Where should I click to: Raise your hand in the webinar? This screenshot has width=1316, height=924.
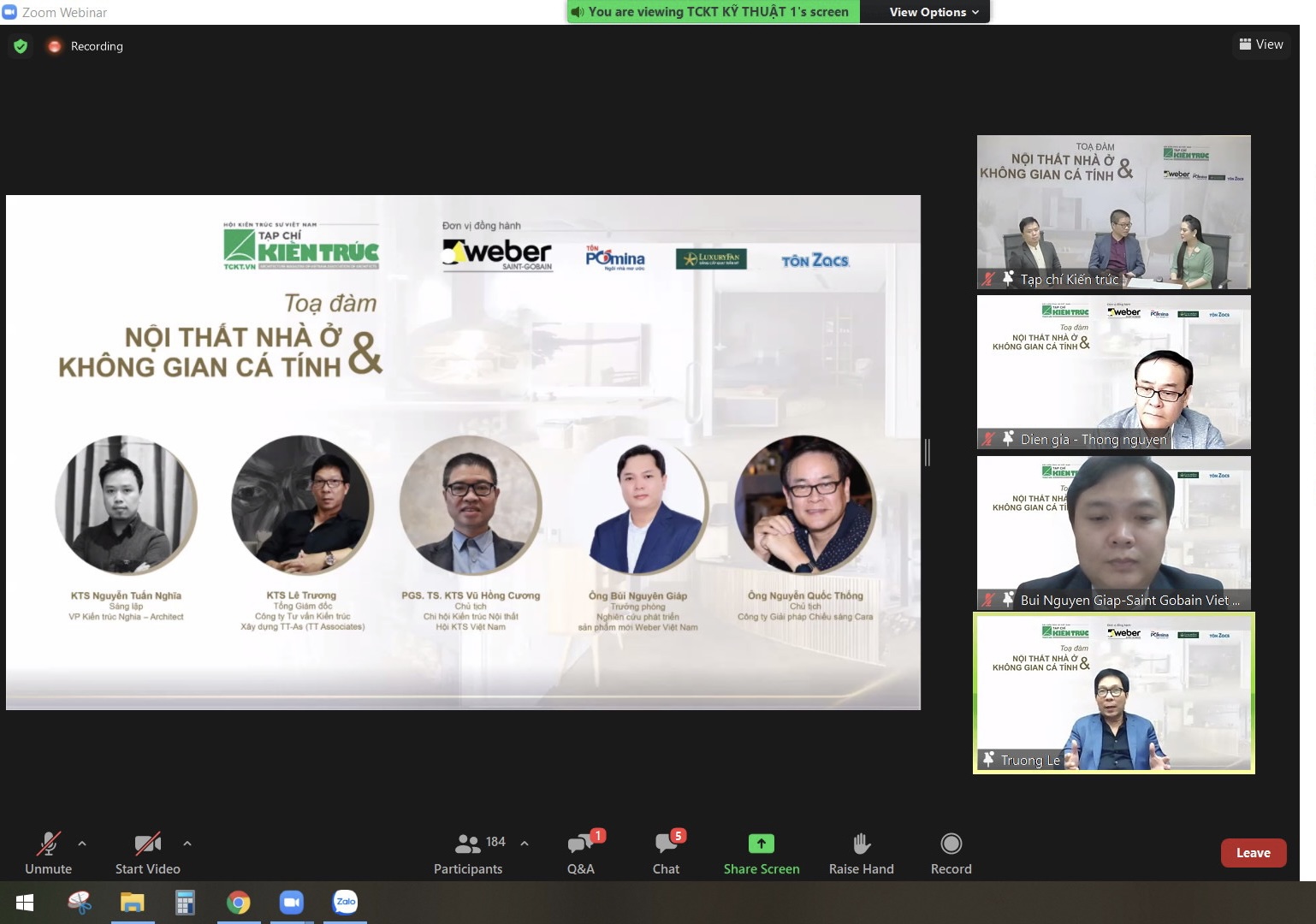tap(861, 853)
